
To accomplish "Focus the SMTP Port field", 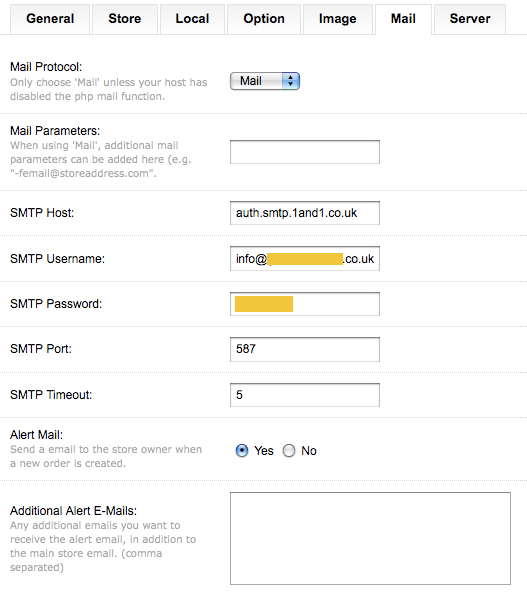I will pyautogui.click(x=305, y=349).
